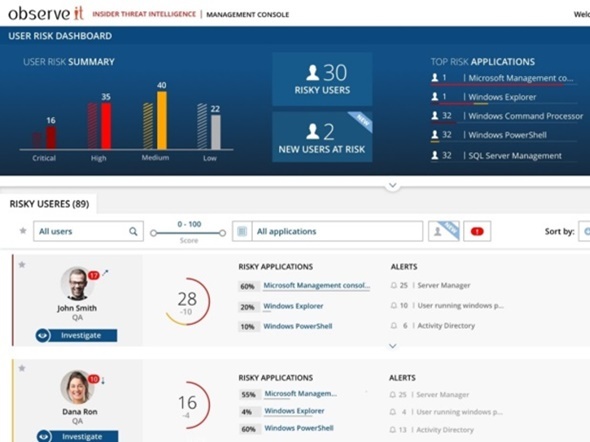Open the All applications dropdown
This screenshot has width=590, height=442.
coord(337,231)
